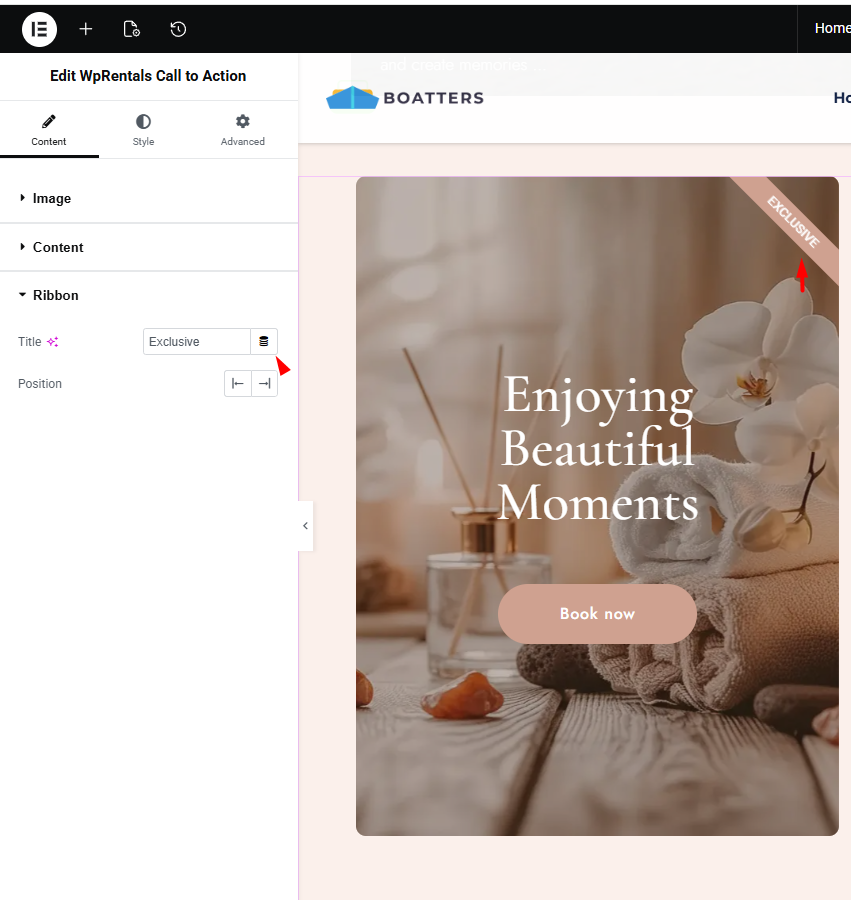Open the Add Element plus icon
851x900 pixels.
click(86, 29)
